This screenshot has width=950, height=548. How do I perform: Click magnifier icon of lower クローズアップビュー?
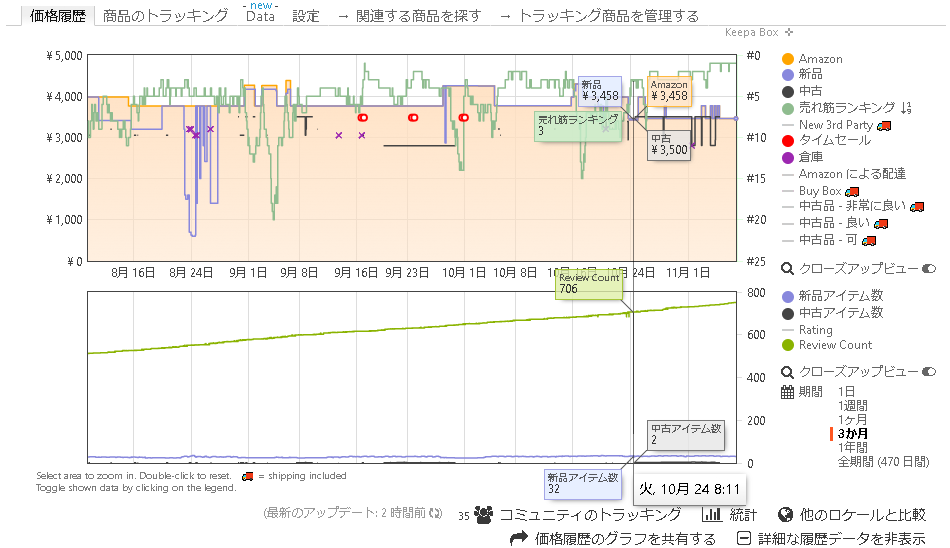(x=787, y=372)
